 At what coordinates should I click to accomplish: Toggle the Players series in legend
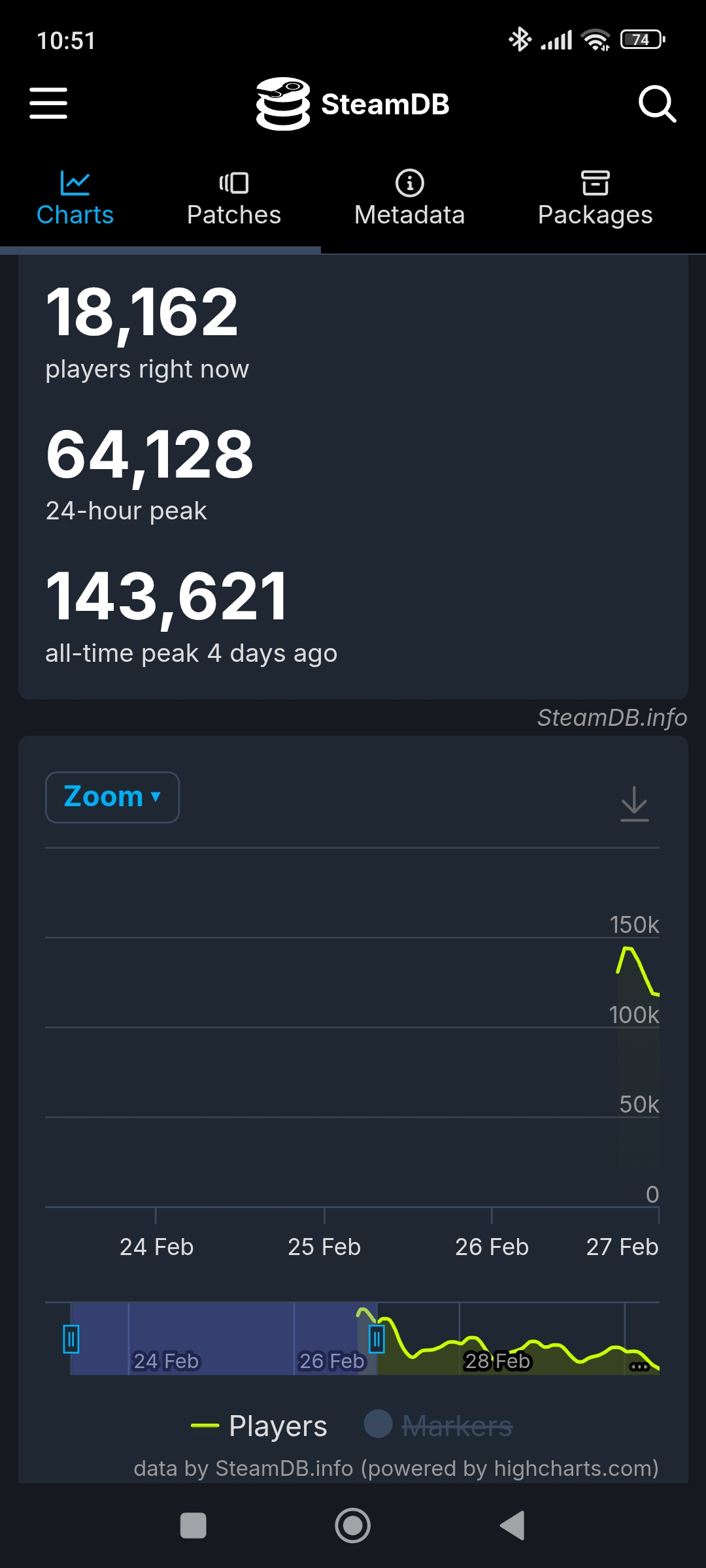pyautogui.click(x=260, y=1426)
